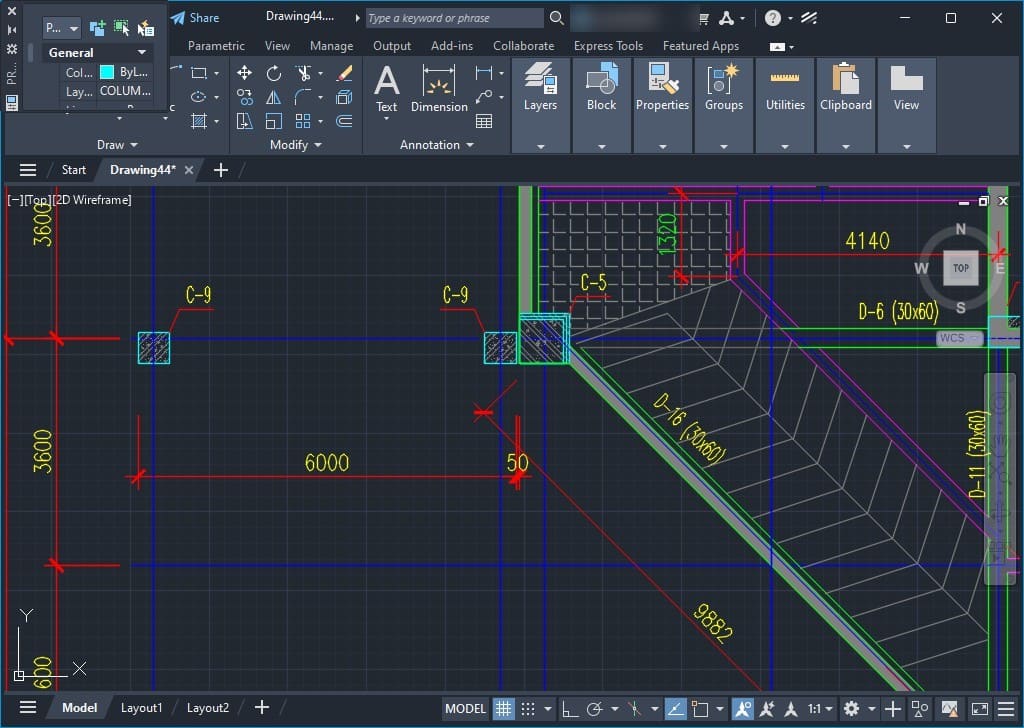
Task: Expand the Annotation panel
Action: [436, 145]
